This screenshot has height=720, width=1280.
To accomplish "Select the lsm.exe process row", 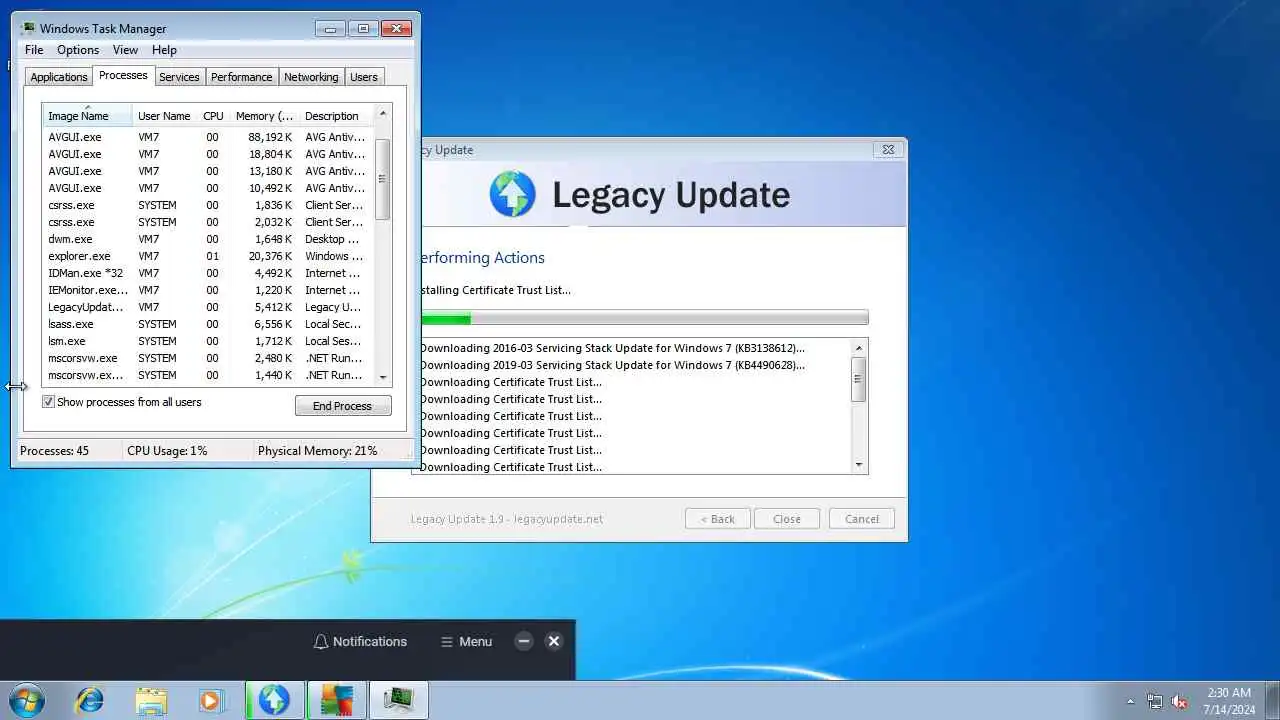I will coord(208,341).
